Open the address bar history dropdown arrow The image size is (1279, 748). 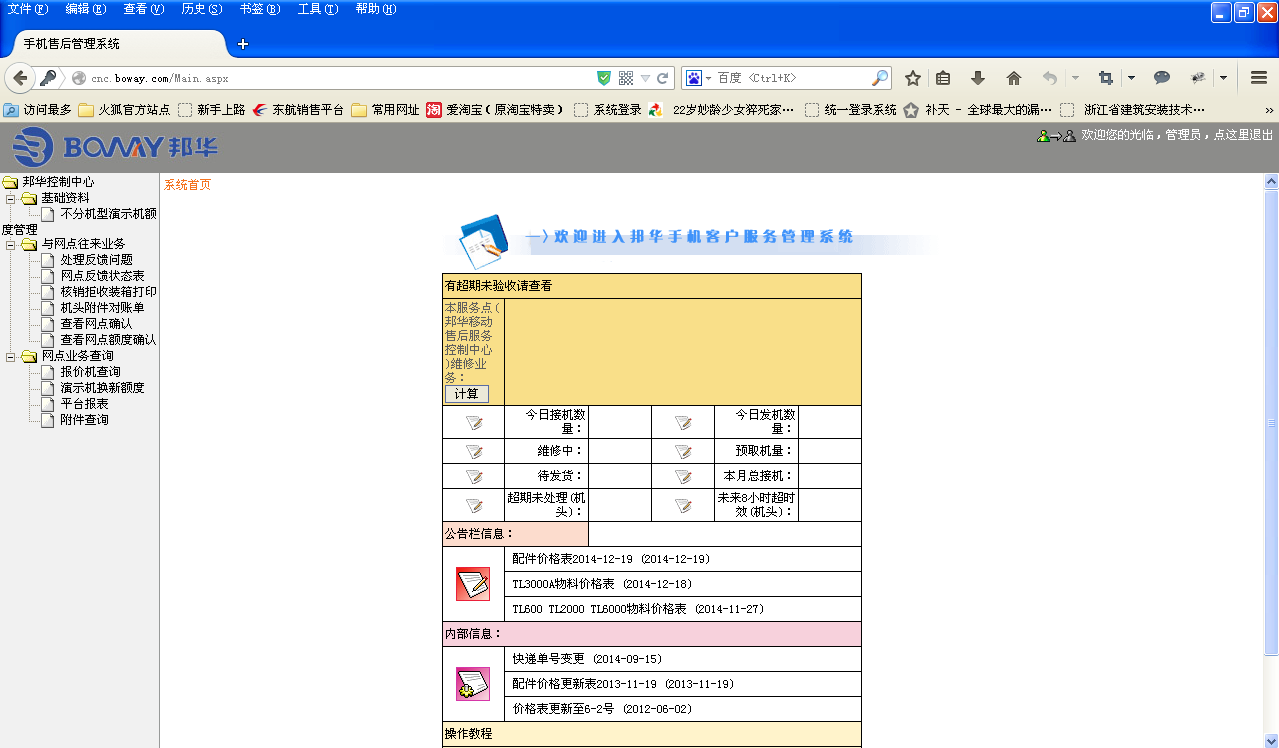[645, 78]
